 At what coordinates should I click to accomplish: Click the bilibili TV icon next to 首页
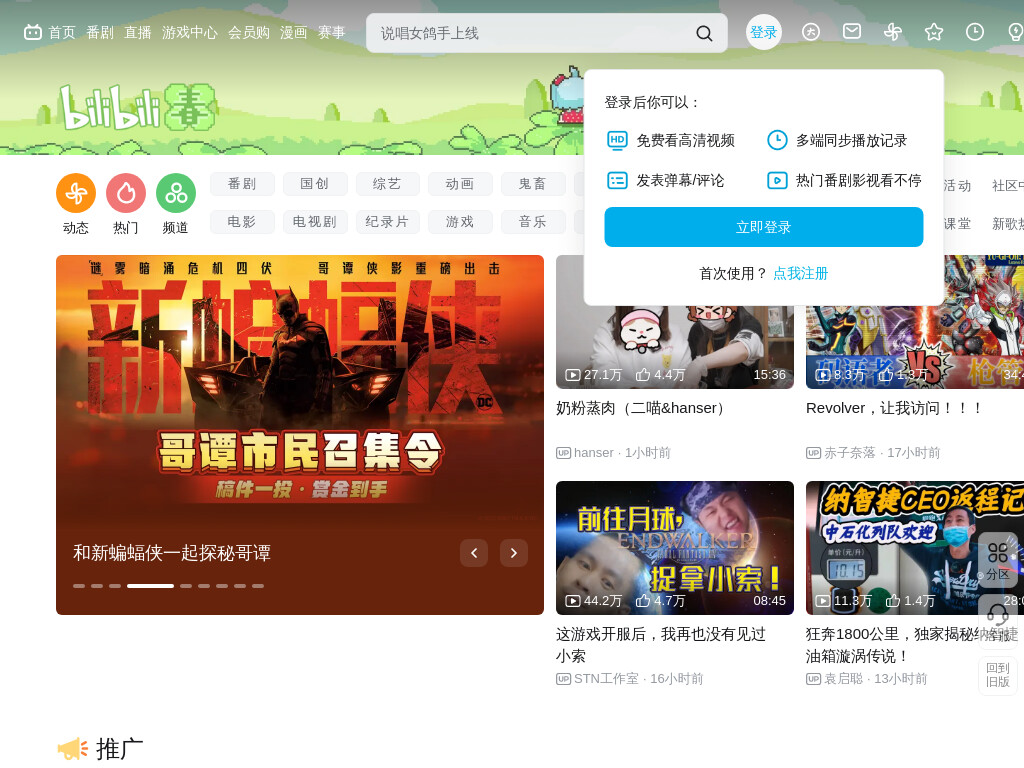coord(33,32)
